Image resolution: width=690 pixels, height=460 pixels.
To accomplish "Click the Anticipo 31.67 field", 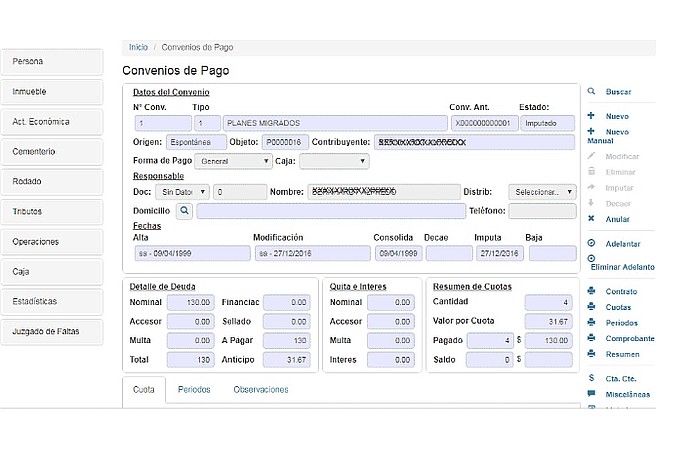I will [x=286, y=360].
